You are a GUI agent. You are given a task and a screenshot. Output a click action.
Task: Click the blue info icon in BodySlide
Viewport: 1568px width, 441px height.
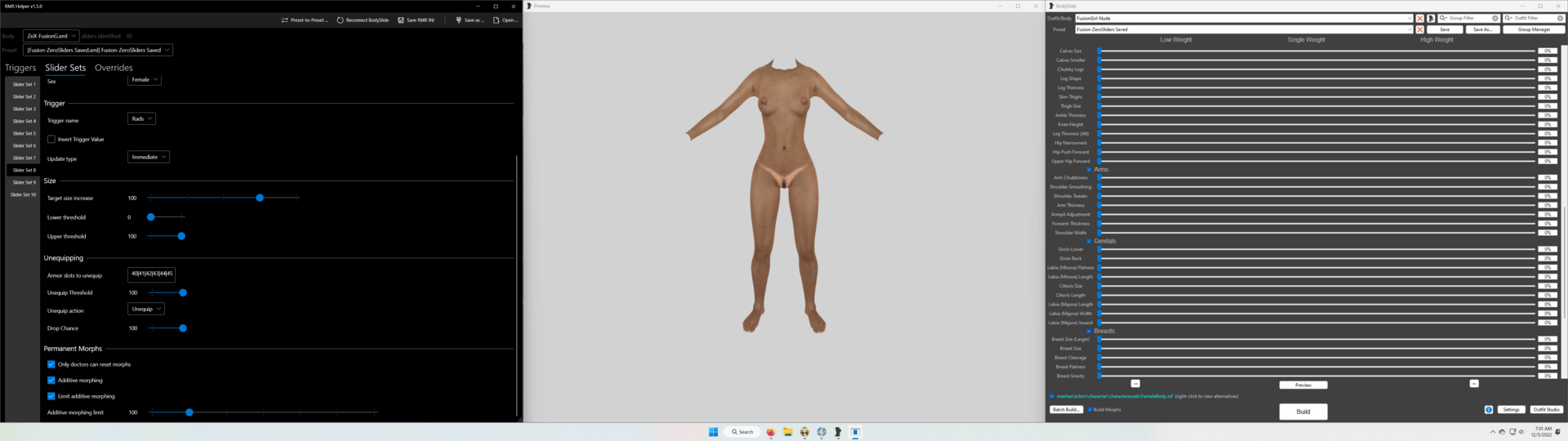coord(1489,410)
